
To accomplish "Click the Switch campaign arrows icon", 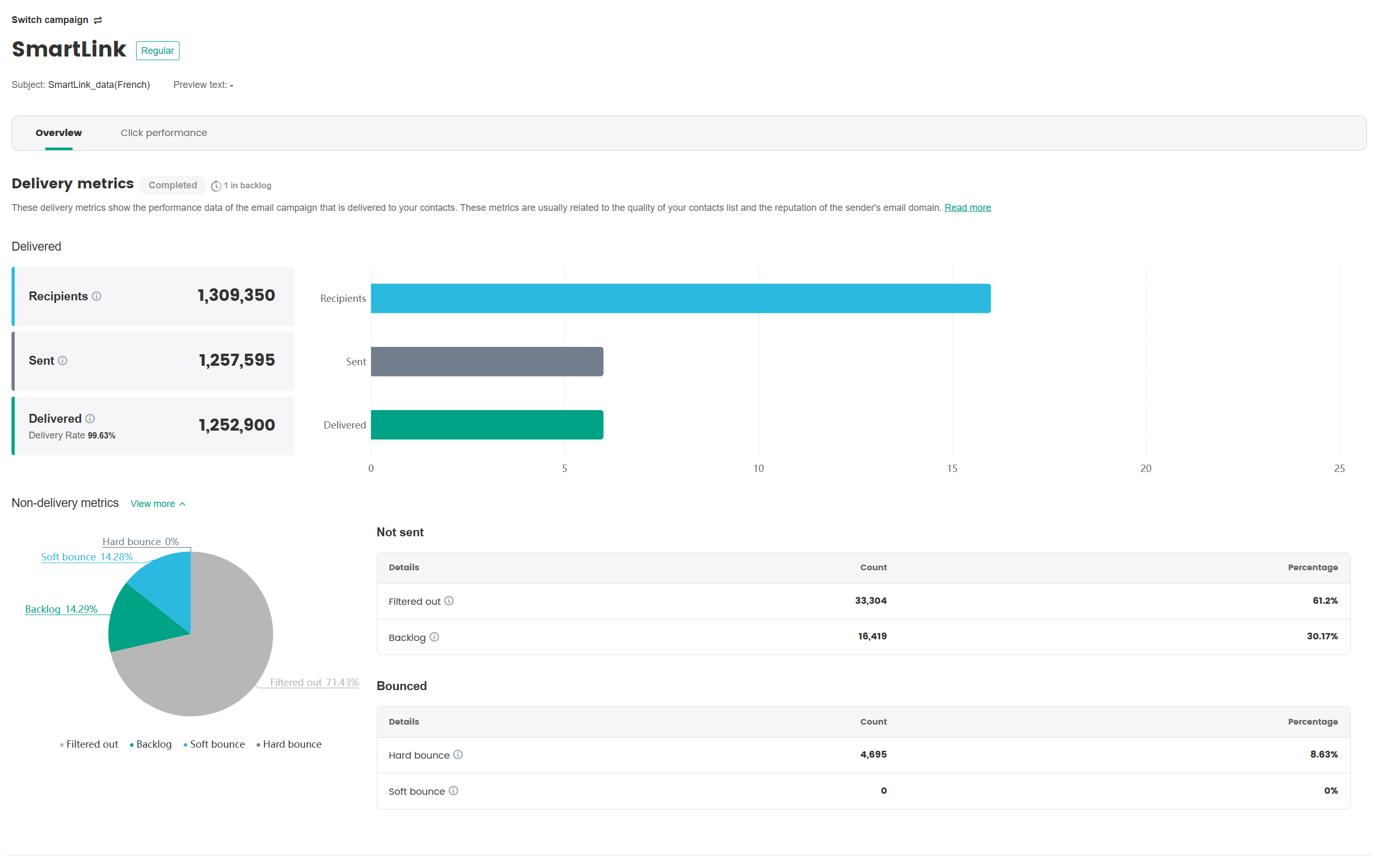I will coord(98,20).
